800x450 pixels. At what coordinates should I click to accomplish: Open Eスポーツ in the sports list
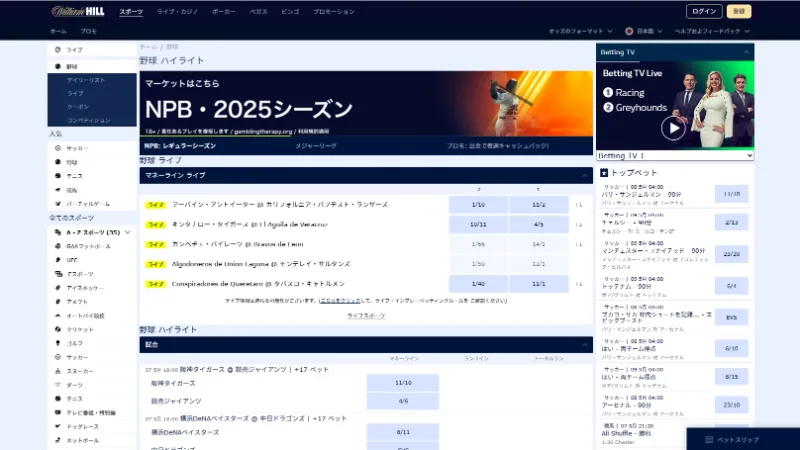pos(92,274)
